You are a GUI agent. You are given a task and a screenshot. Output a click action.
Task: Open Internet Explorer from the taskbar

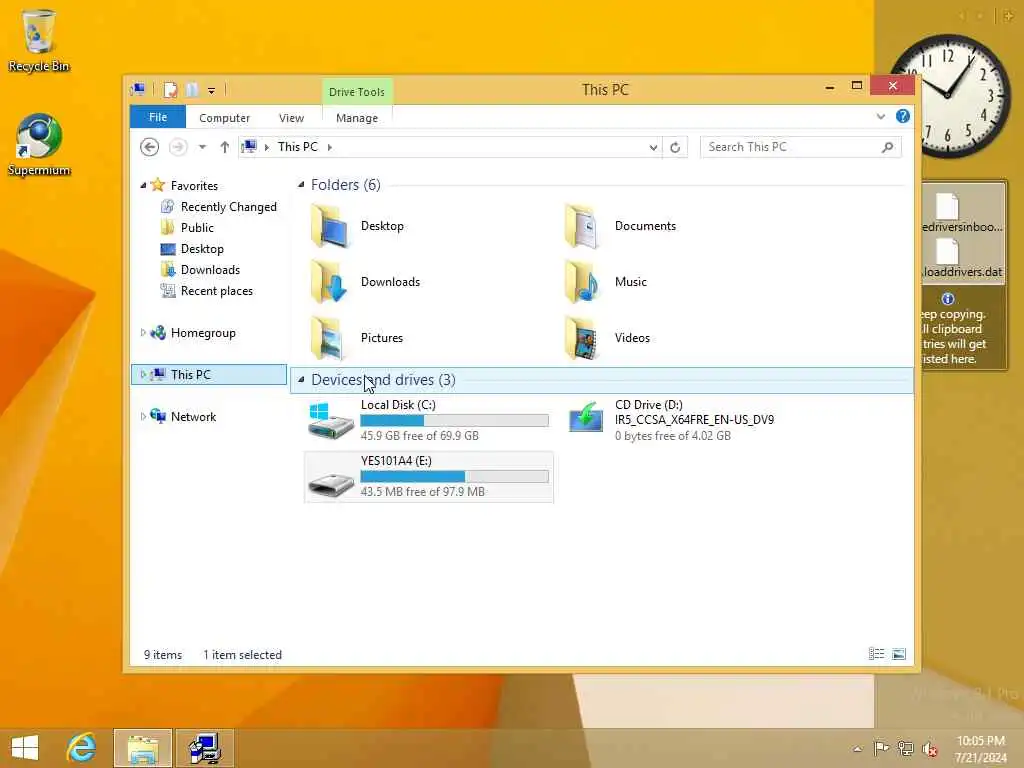(x=82, y=748)
